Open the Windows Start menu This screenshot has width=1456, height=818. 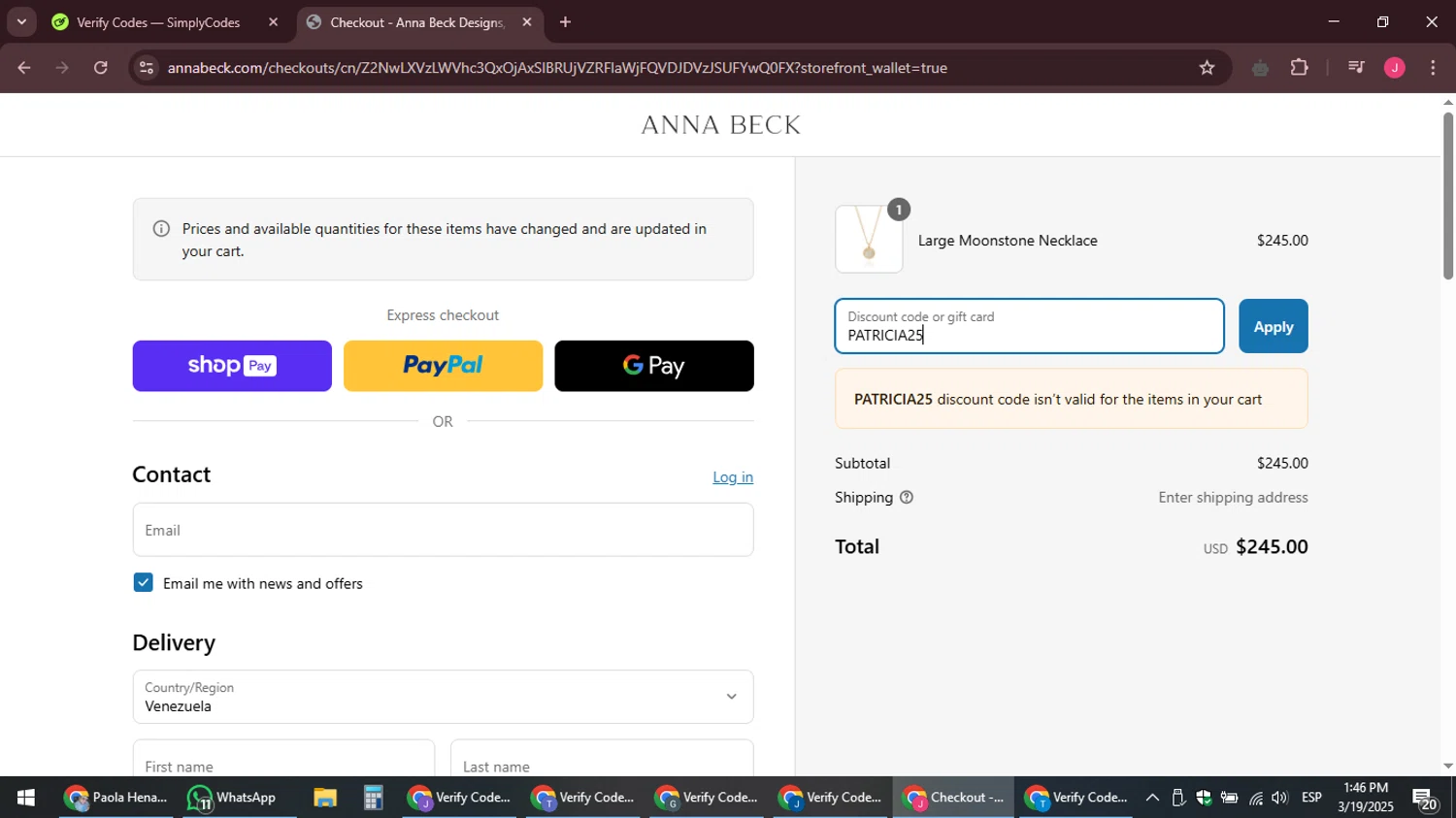coord(26,798)
